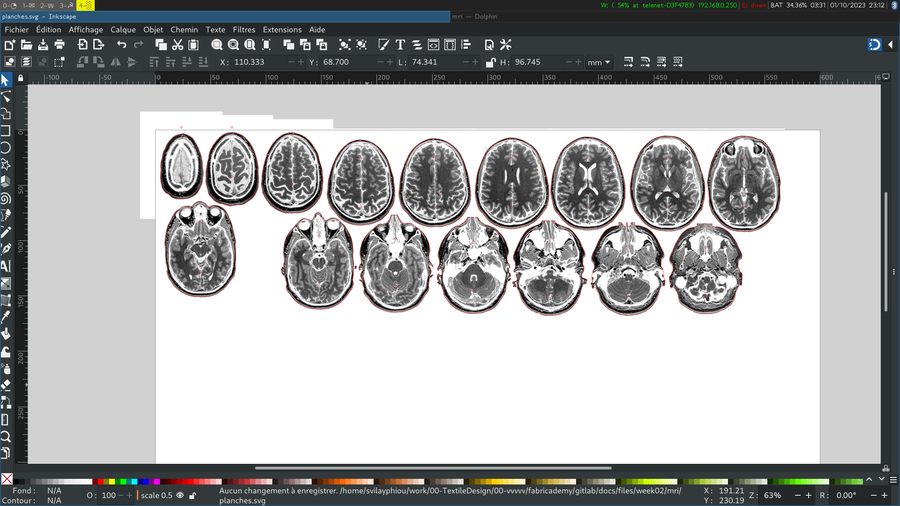Select the circle/ellipse tool
Image resolution: width=900 pixels, height=506 pixels.
point(6,148)
